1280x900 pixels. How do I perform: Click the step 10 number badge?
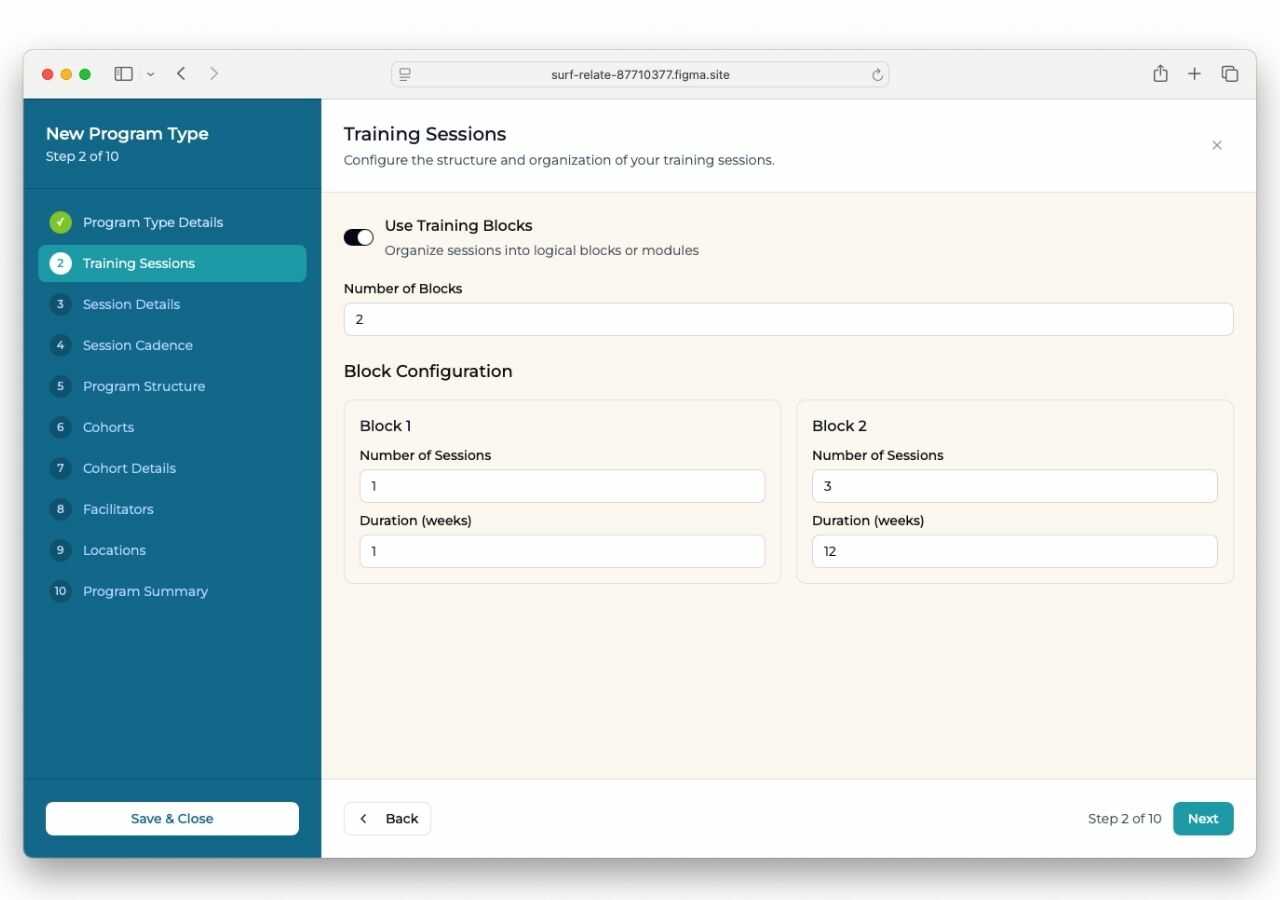(60, 591)
